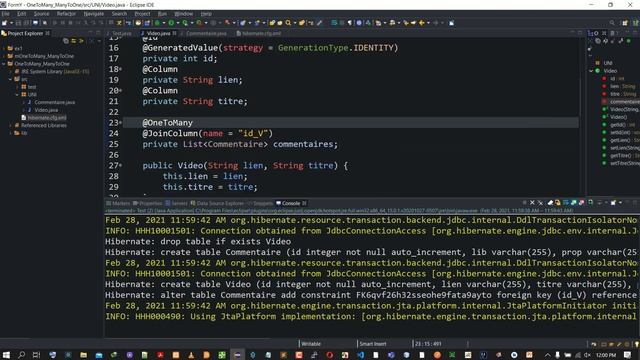Click the green Debug bug icon
This screenshot has height=360, width=640.
[158, 23]
